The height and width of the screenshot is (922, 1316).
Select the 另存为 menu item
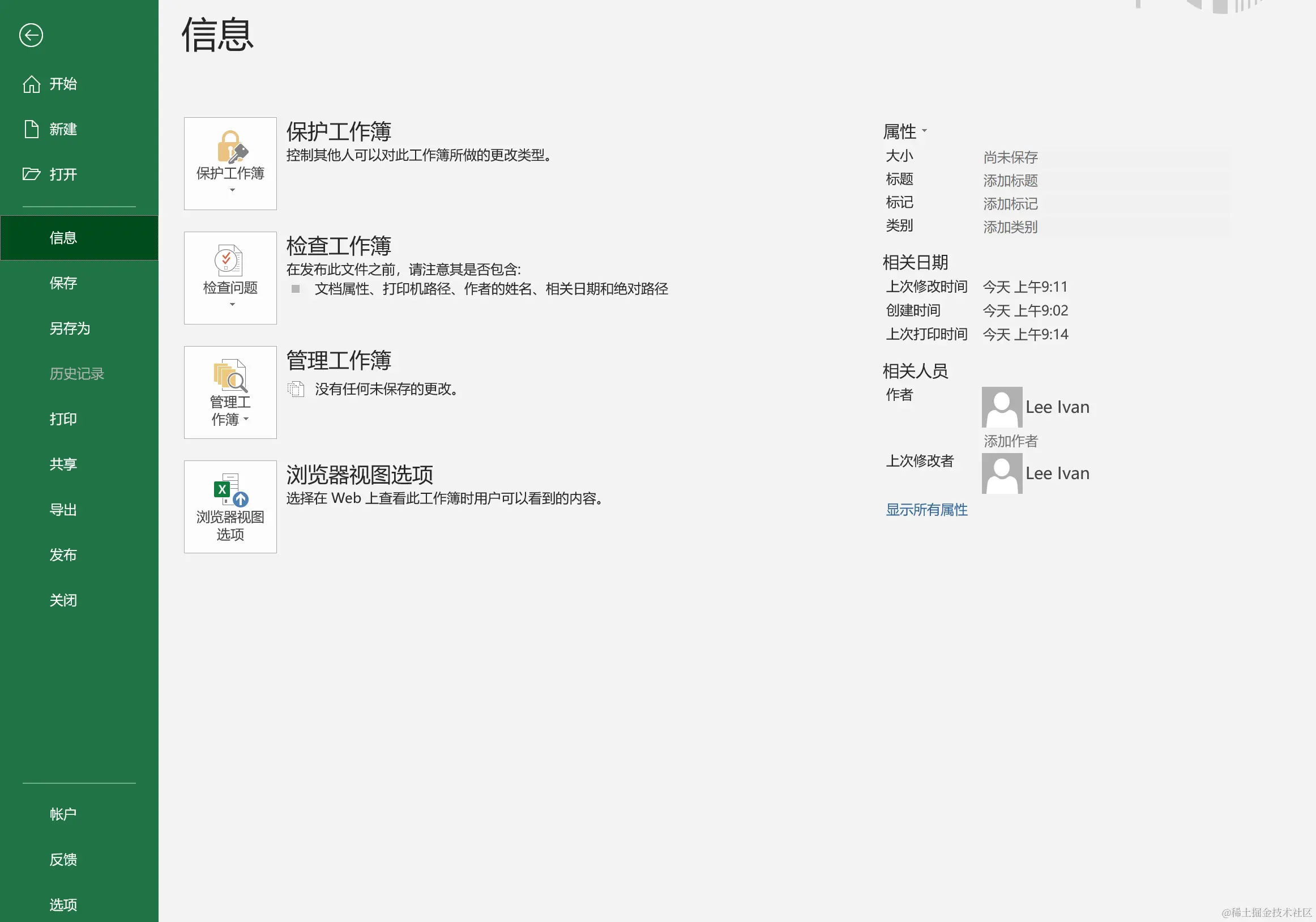[70, 328]
